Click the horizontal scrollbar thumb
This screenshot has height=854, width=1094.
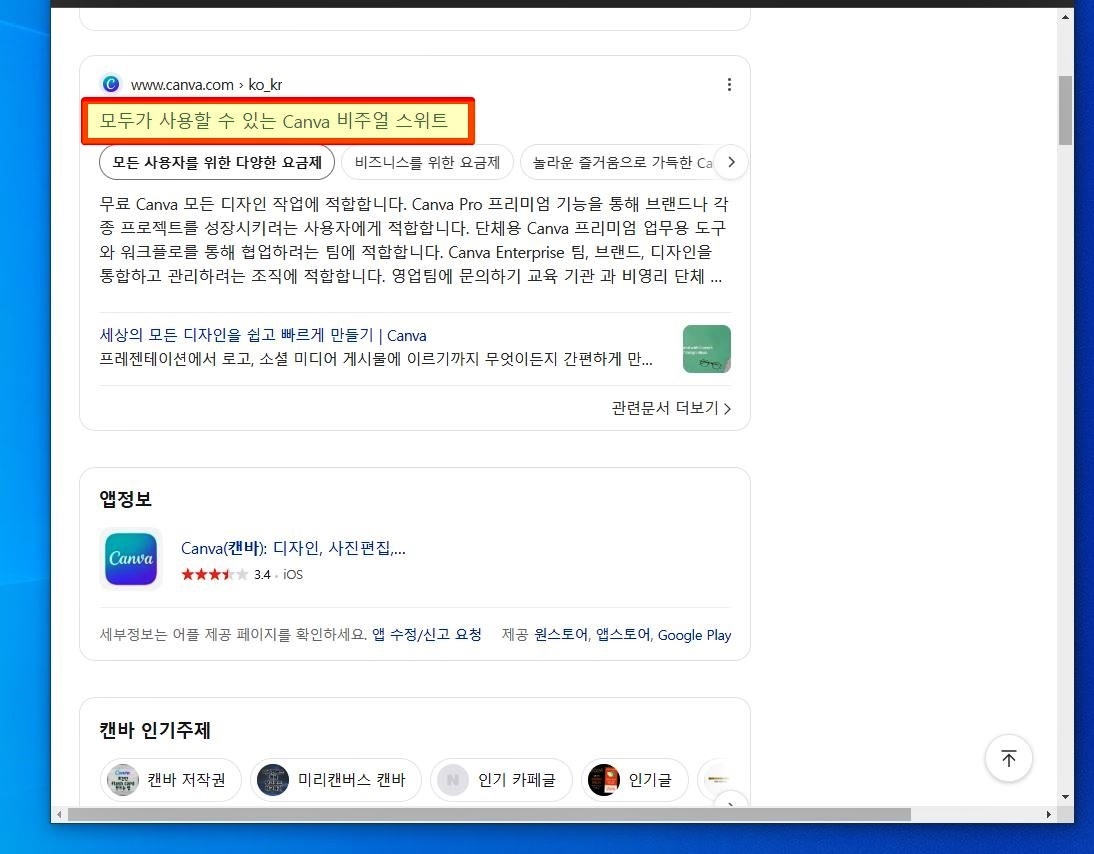point(489,814)
